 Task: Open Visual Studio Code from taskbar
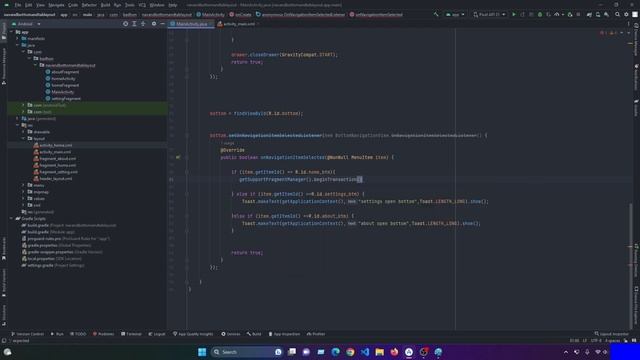click(x=365, y=352)
